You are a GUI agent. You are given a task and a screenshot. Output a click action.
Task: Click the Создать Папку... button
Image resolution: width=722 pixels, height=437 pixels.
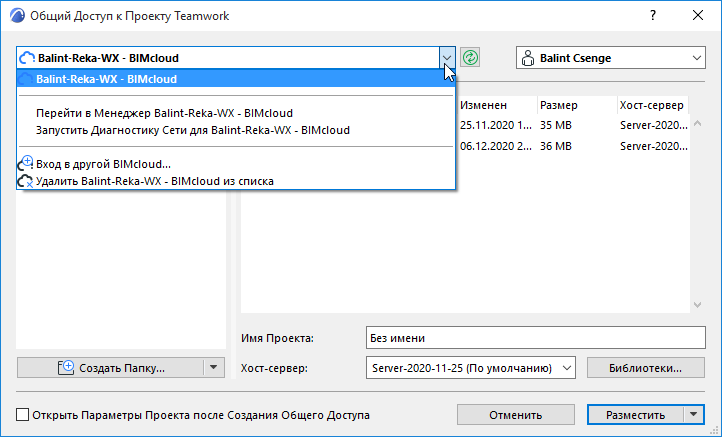coord(111,367)
